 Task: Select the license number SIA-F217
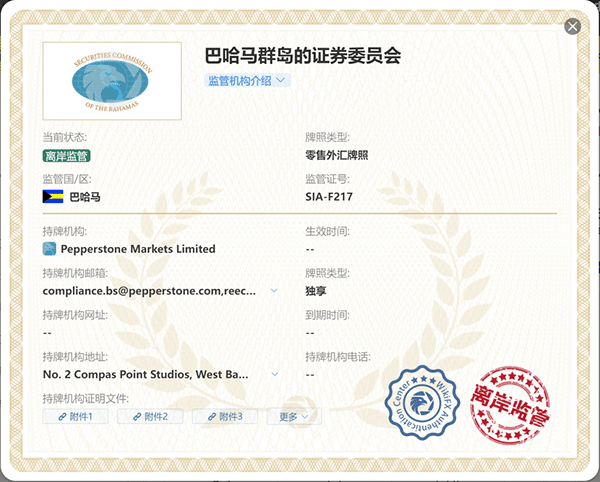[x=329, y=197]
